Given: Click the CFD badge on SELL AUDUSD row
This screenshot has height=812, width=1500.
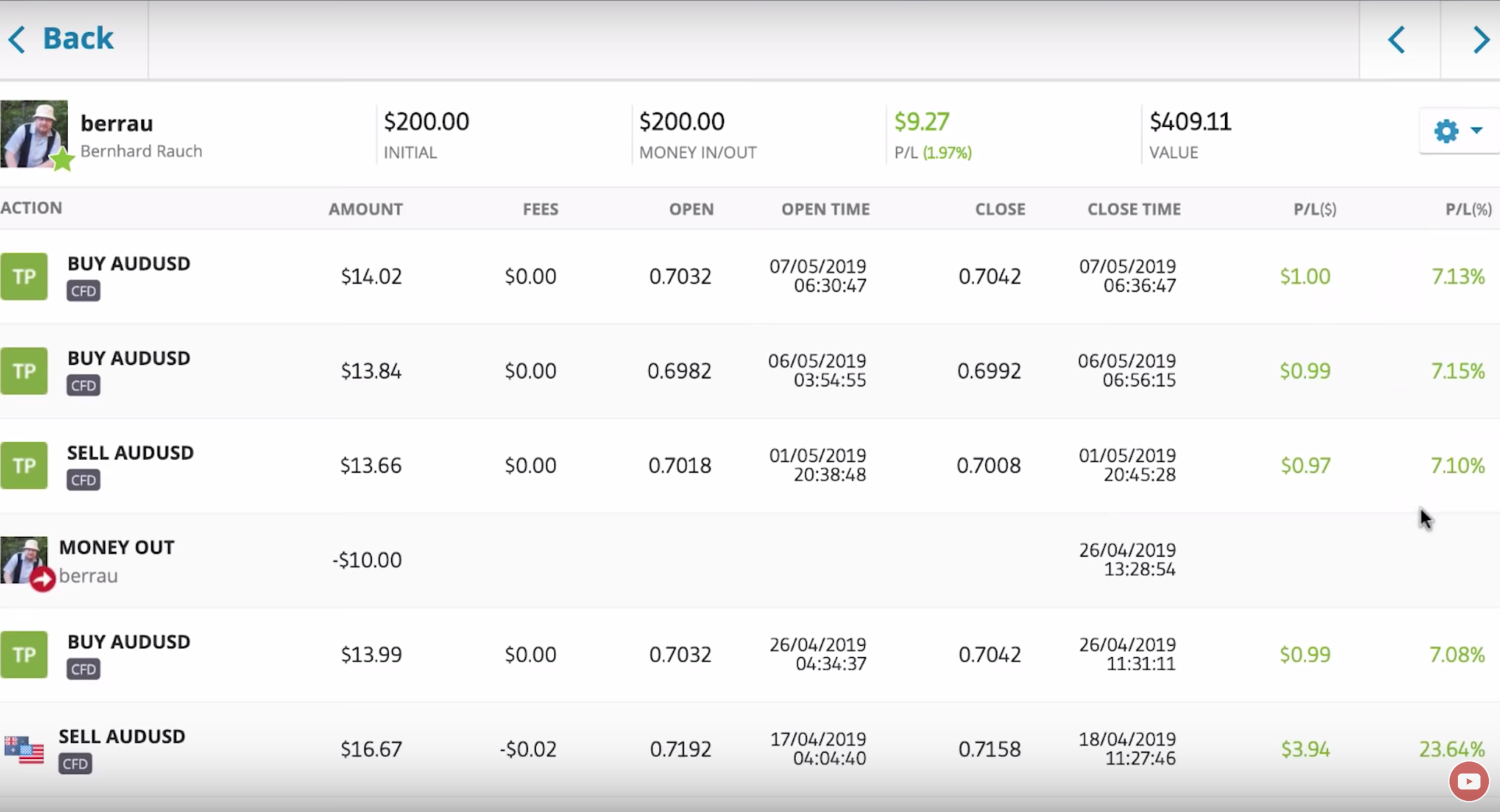Looking at the screenshot, I should tap(82, 480).
